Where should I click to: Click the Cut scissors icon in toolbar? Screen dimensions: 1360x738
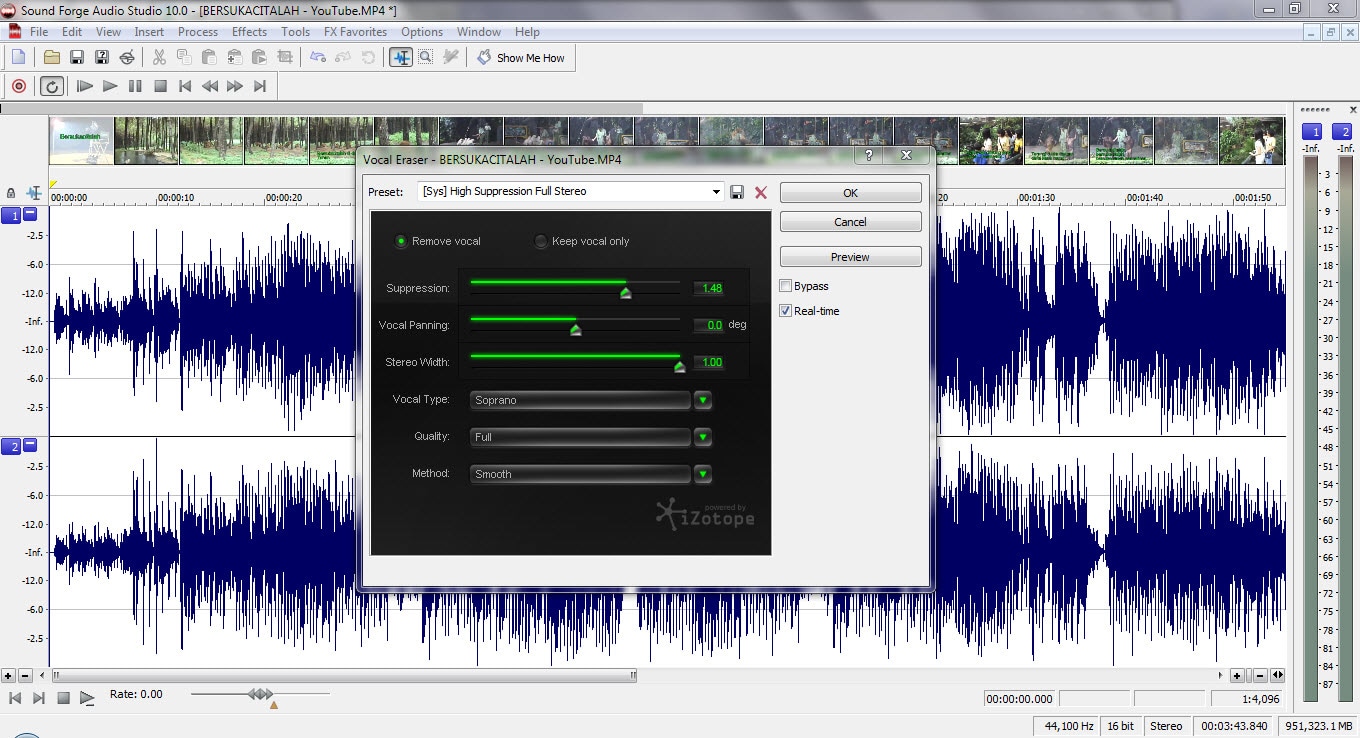tap(159, 57)
